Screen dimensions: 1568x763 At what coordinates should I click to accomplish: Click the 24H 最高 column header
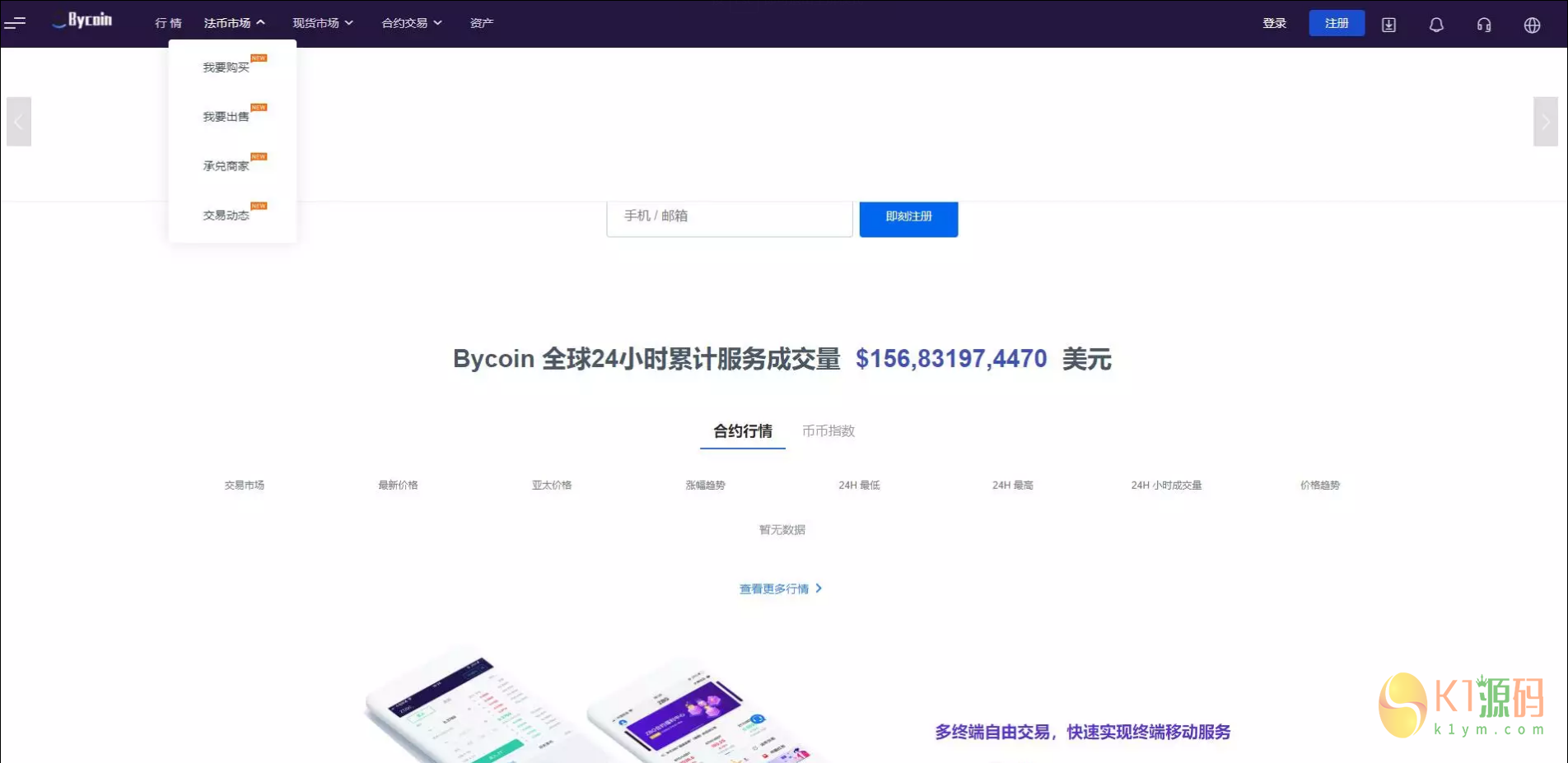coord(1013,486)
